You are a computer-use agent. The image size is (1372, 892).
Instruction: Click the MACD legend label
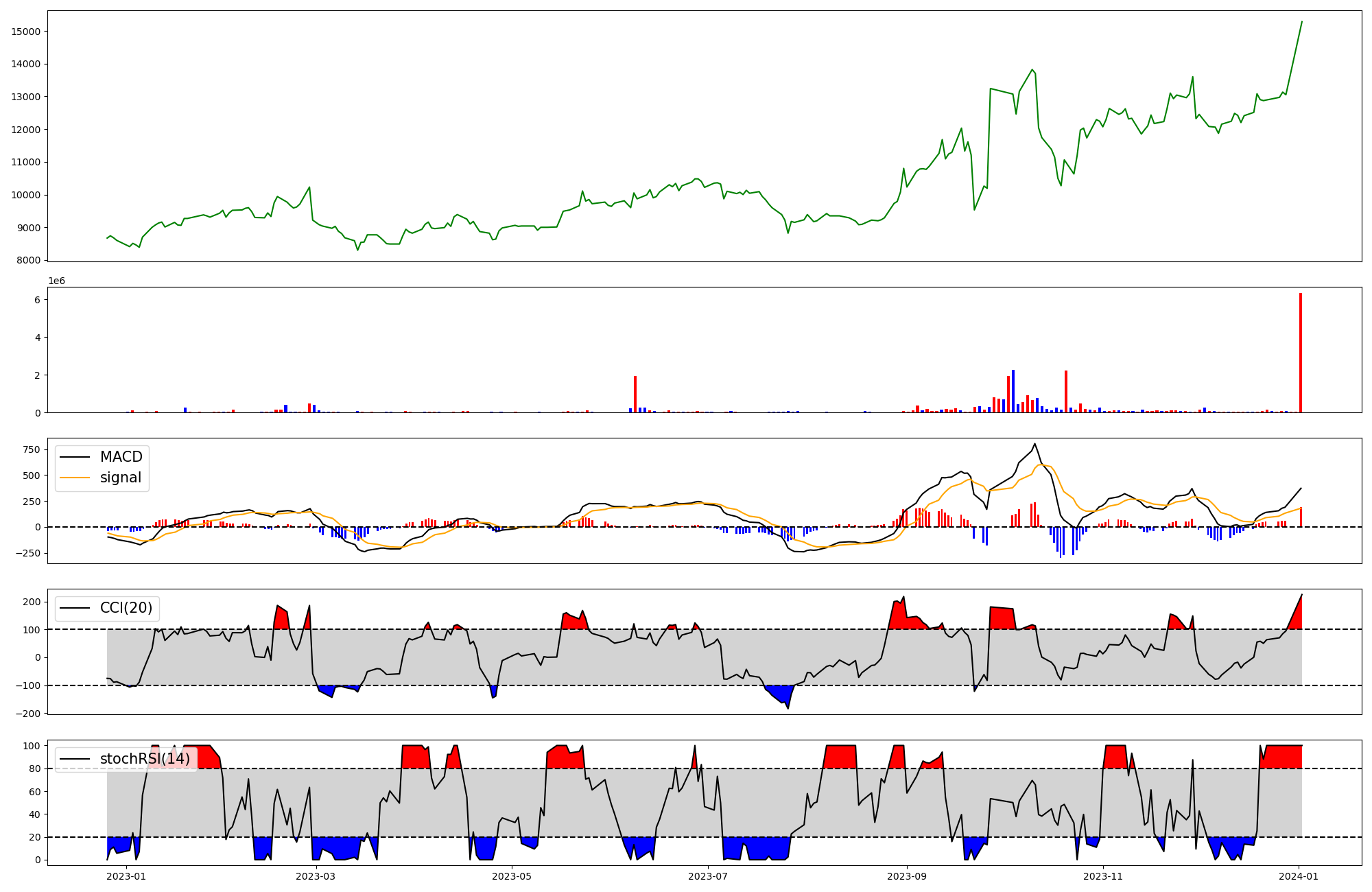point(121,457)
